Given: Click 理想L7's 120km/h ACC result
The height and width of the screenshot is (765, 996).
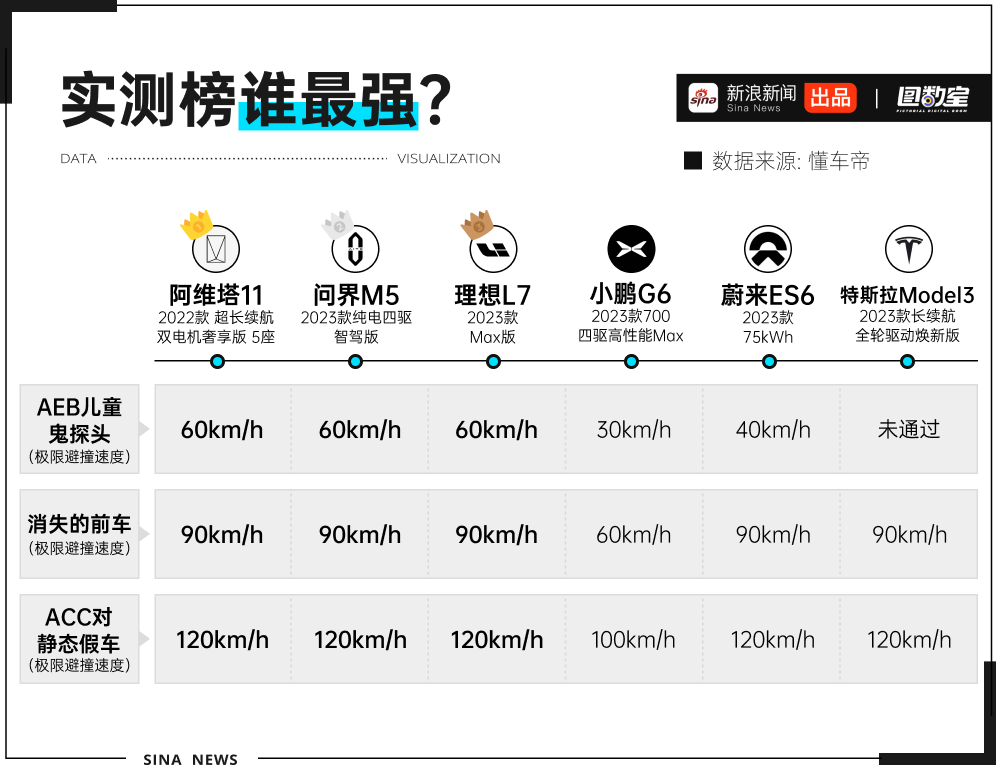Looking at the screenshot, I should 497,639.
